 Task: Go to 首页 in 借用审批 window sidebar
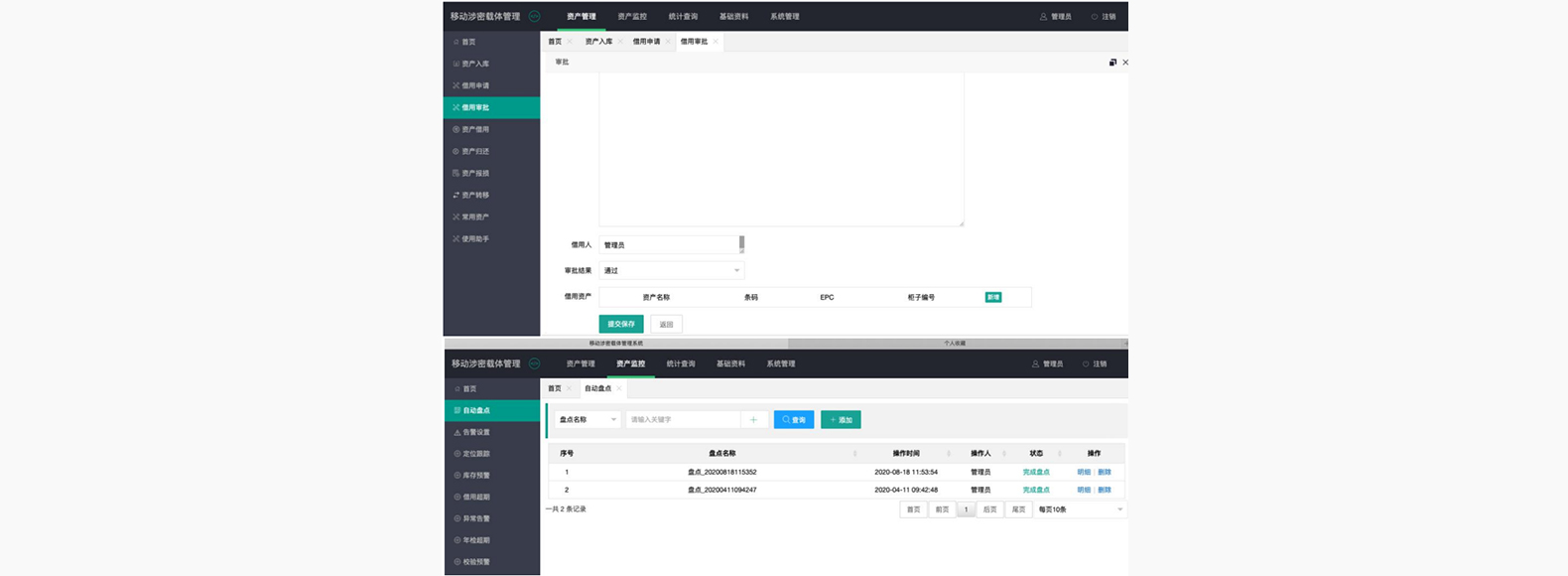[468, 42]
